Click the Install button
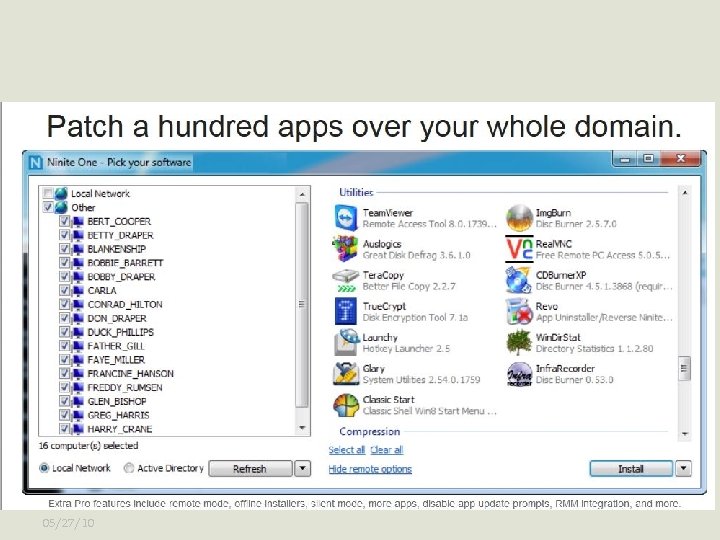This screenshot has width=720, height=540. 631,469
